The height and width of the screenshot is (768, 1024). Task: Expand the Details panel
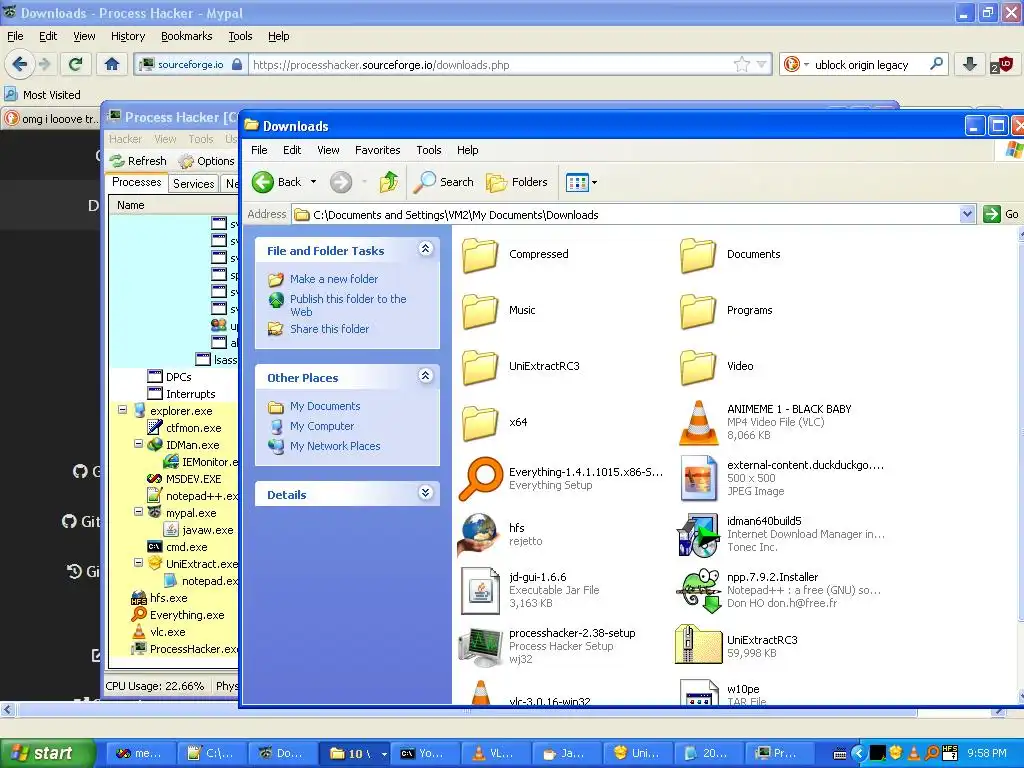click(x=425, y=492)
